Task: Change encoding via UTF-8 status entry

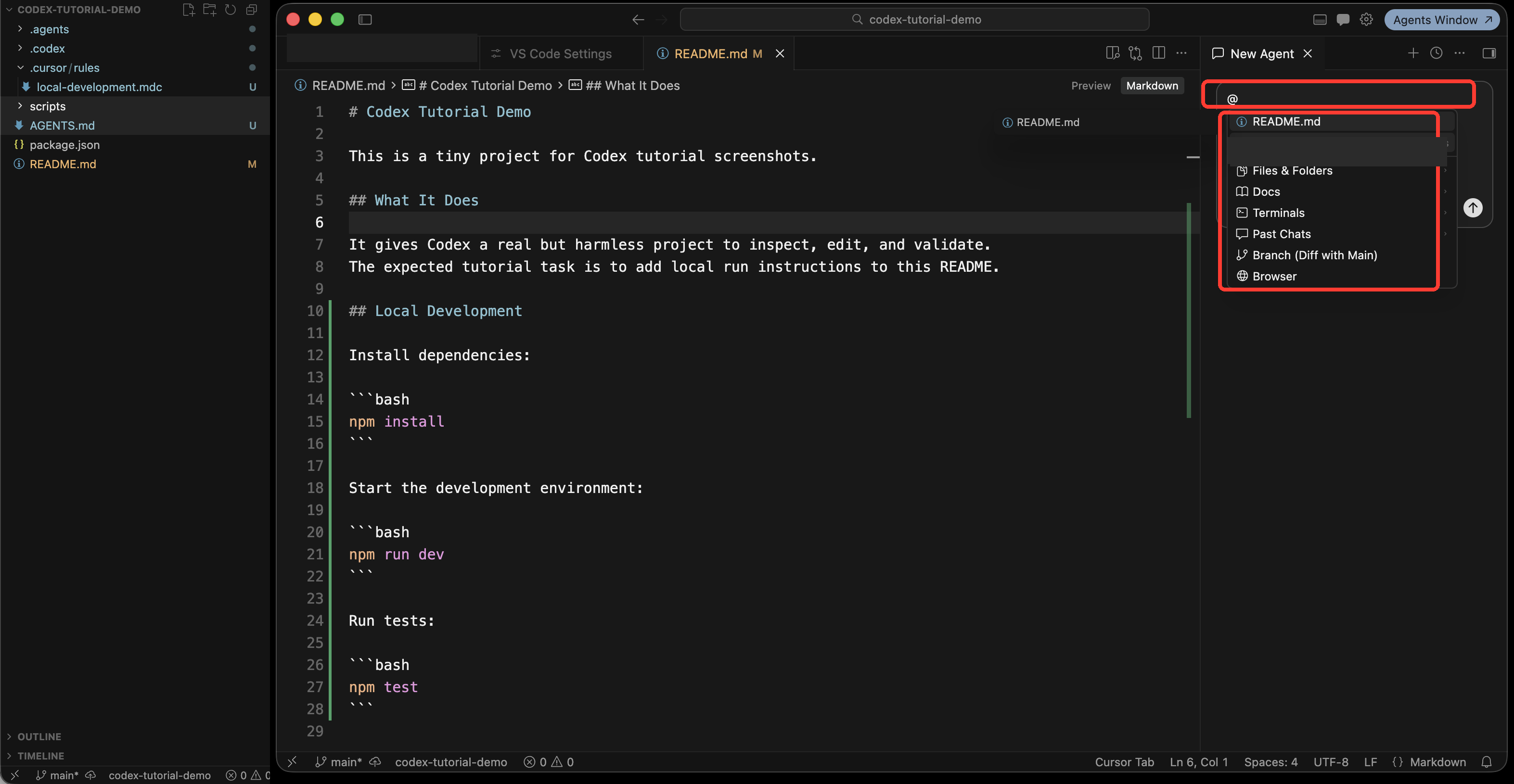Action: [x=1331, y=762]
